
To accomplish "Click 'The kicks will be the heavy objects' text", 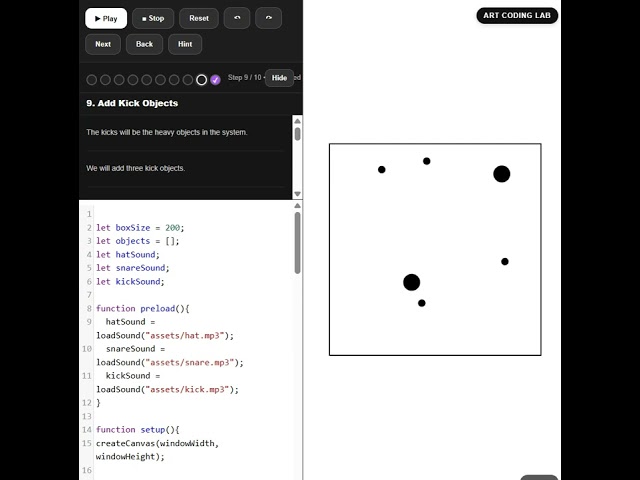I will (x=167, y=132).
